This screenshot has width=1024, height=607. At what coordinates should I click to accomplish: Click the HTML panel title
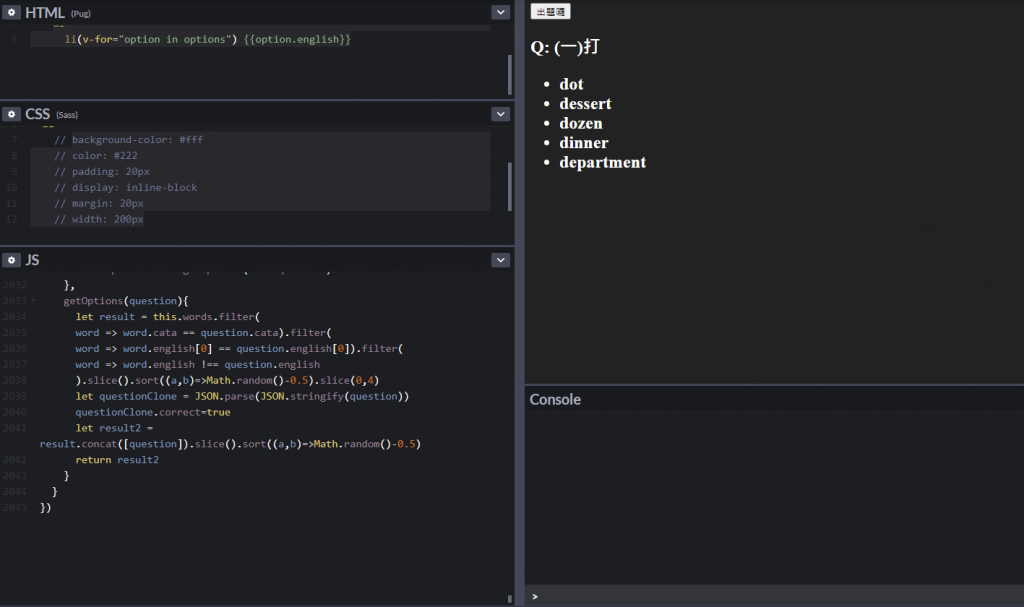pos(44,12)
